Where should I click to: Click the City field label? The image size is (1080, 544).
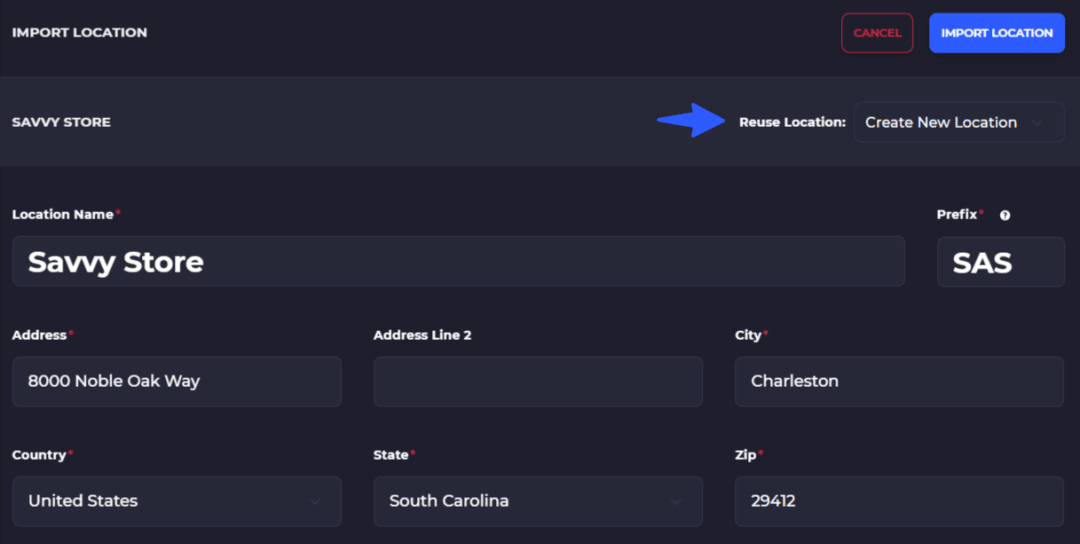point(748,335)
